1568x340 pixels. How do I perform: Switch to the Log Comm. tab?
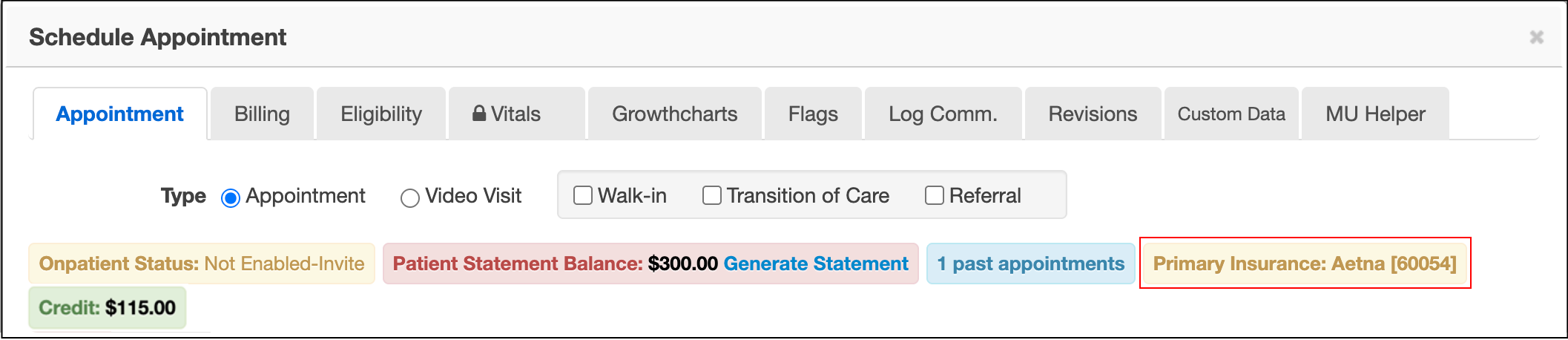pyautogui.click(x=943, y=114)
